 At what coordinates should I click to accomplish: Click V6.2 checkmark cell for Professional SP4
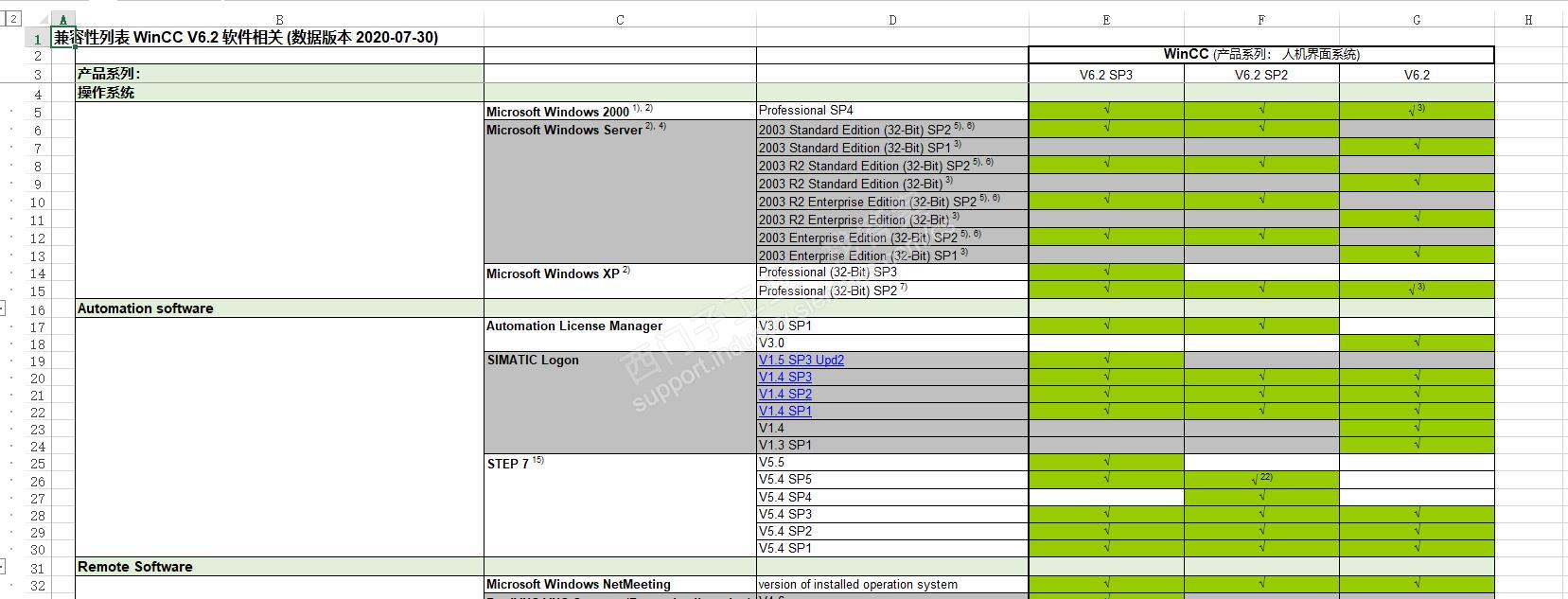(x=1417, y=111)
